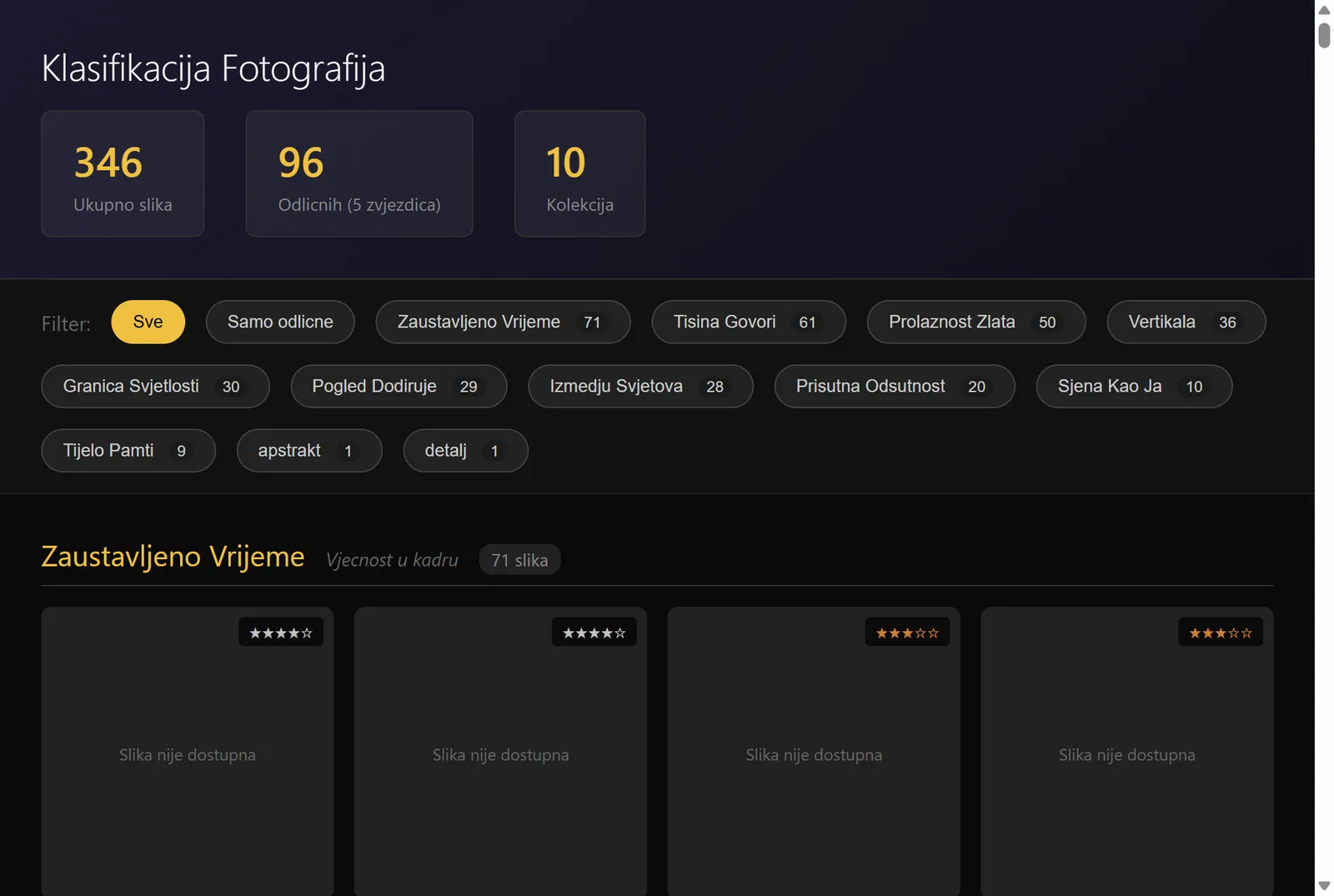The width and height of the screenshot is (1334, 896).
Task: Filter by Tisina Govori collection
Action: coord(749,322)
